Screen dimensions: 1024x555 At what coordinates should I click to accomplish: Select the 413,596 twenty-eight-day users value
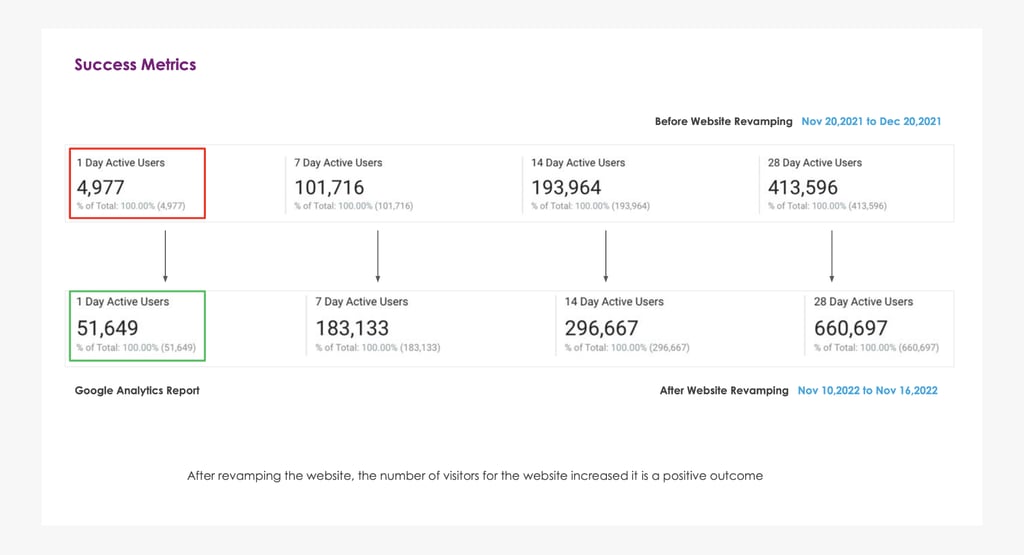[x=803, y=187]
